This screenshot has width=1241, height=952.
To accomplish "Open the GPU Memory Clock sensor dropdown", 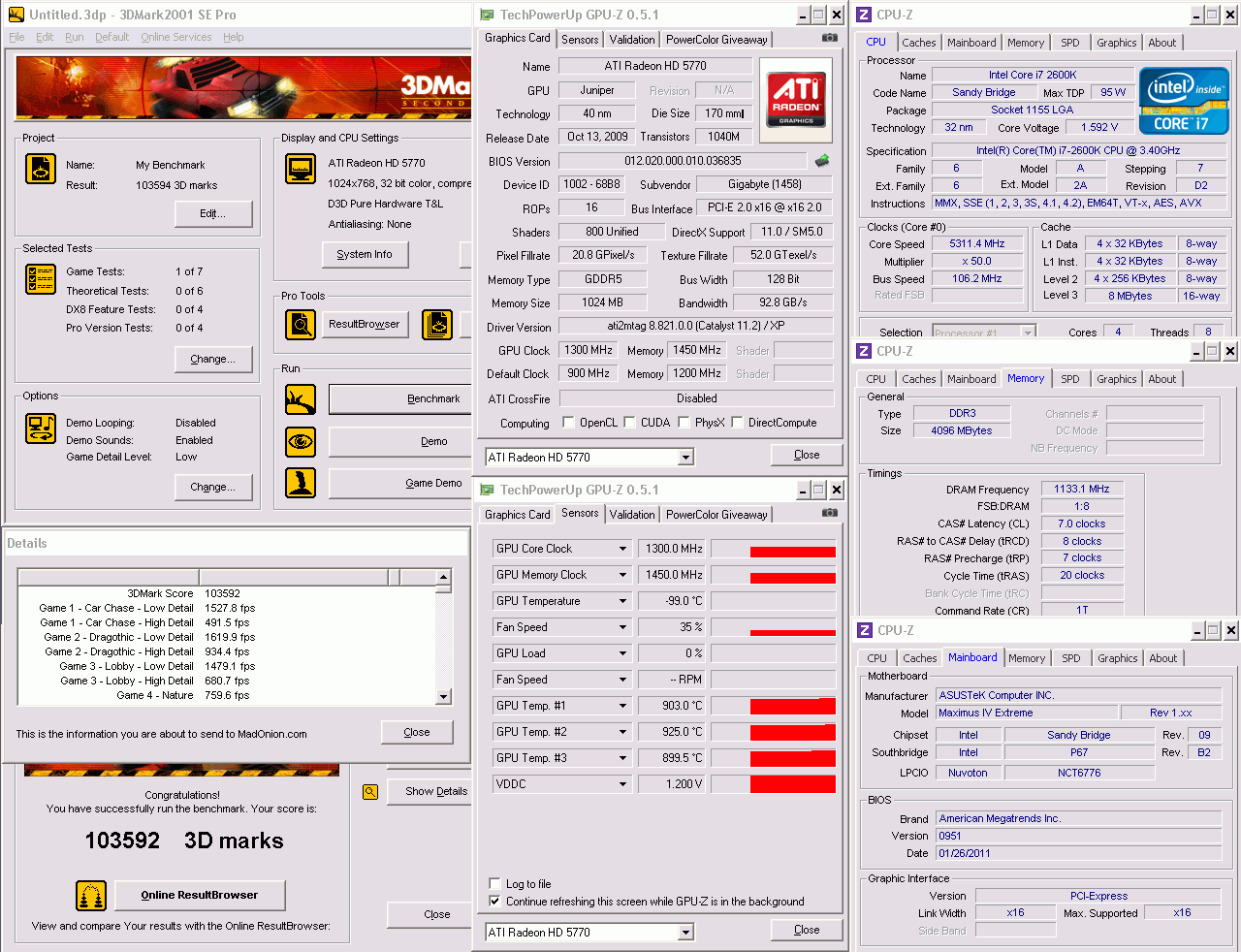I will pos(622,575).
